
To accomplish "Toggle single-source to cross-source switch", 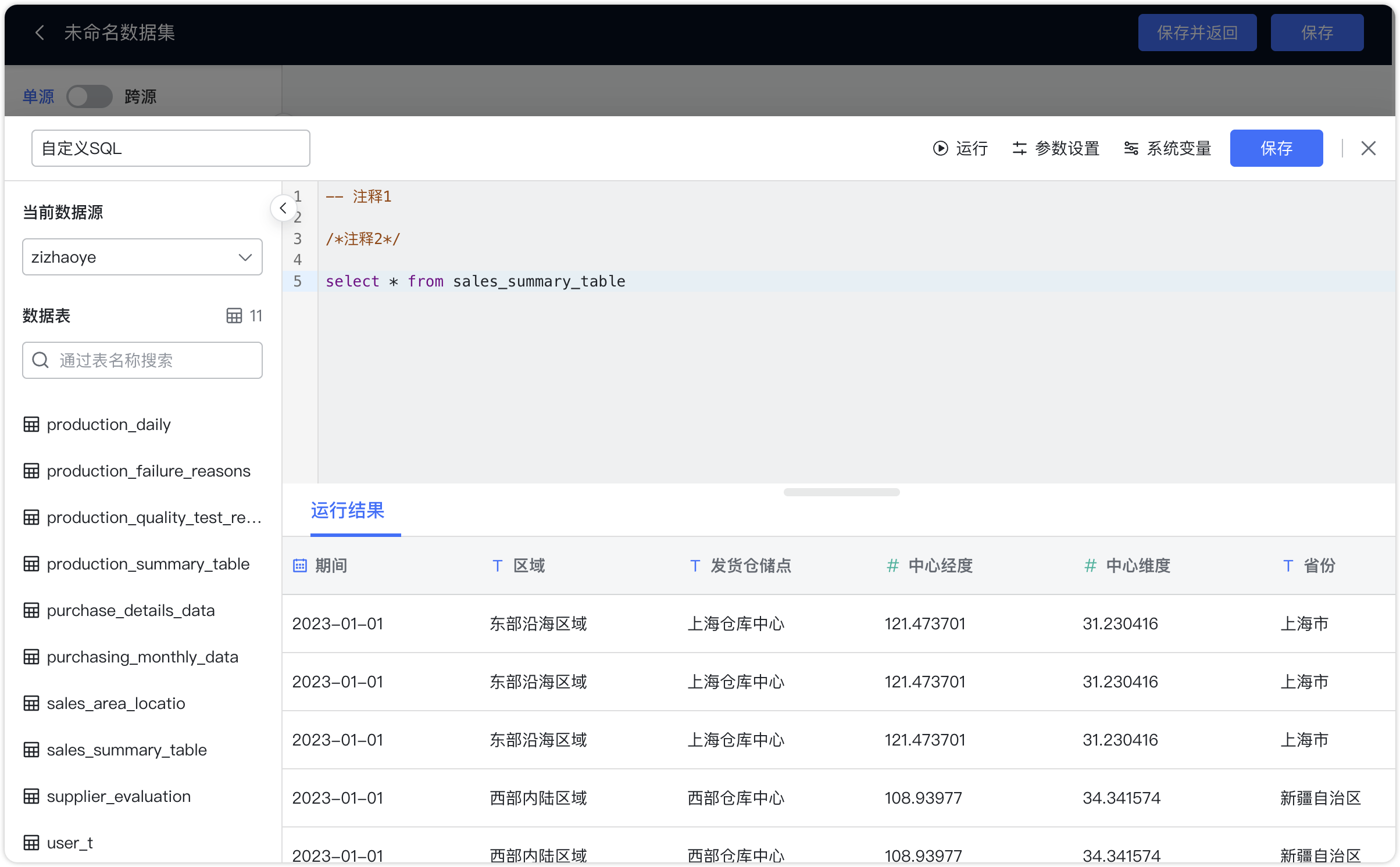I will click(89, 96).
